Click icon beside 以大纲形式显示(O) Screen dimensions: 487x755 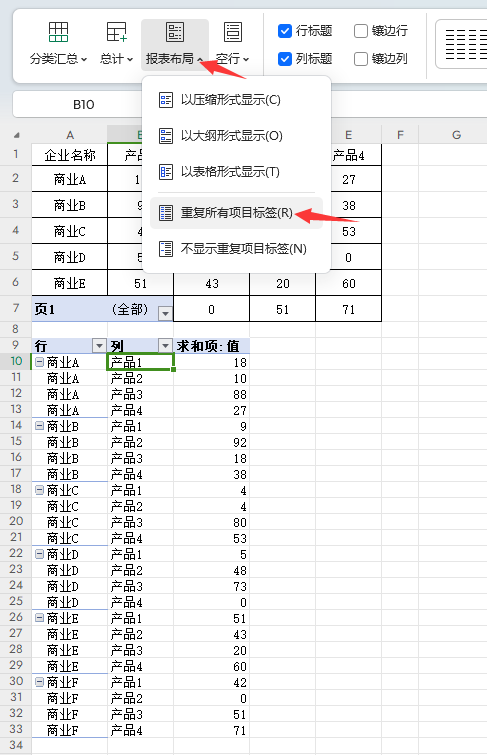pos(166,136)
